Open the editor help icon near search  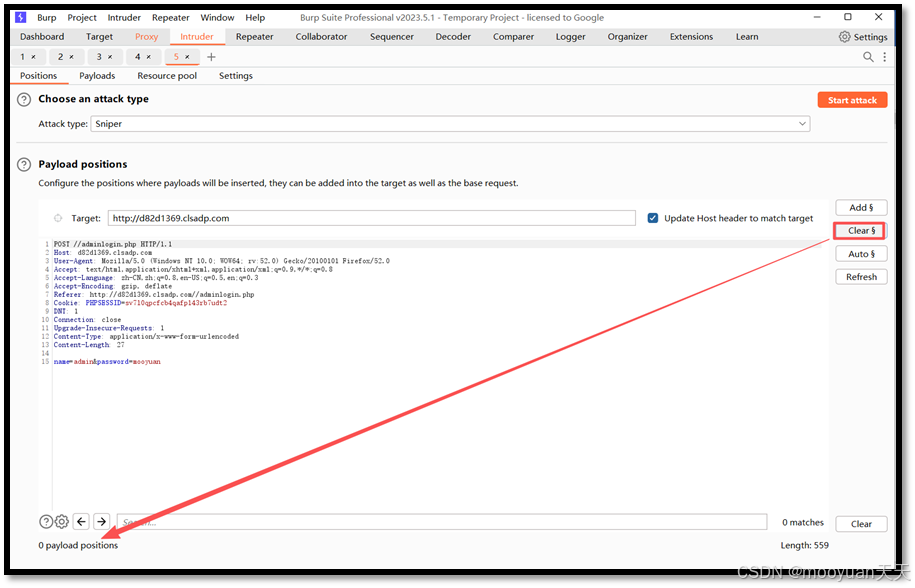click(46, 522)
